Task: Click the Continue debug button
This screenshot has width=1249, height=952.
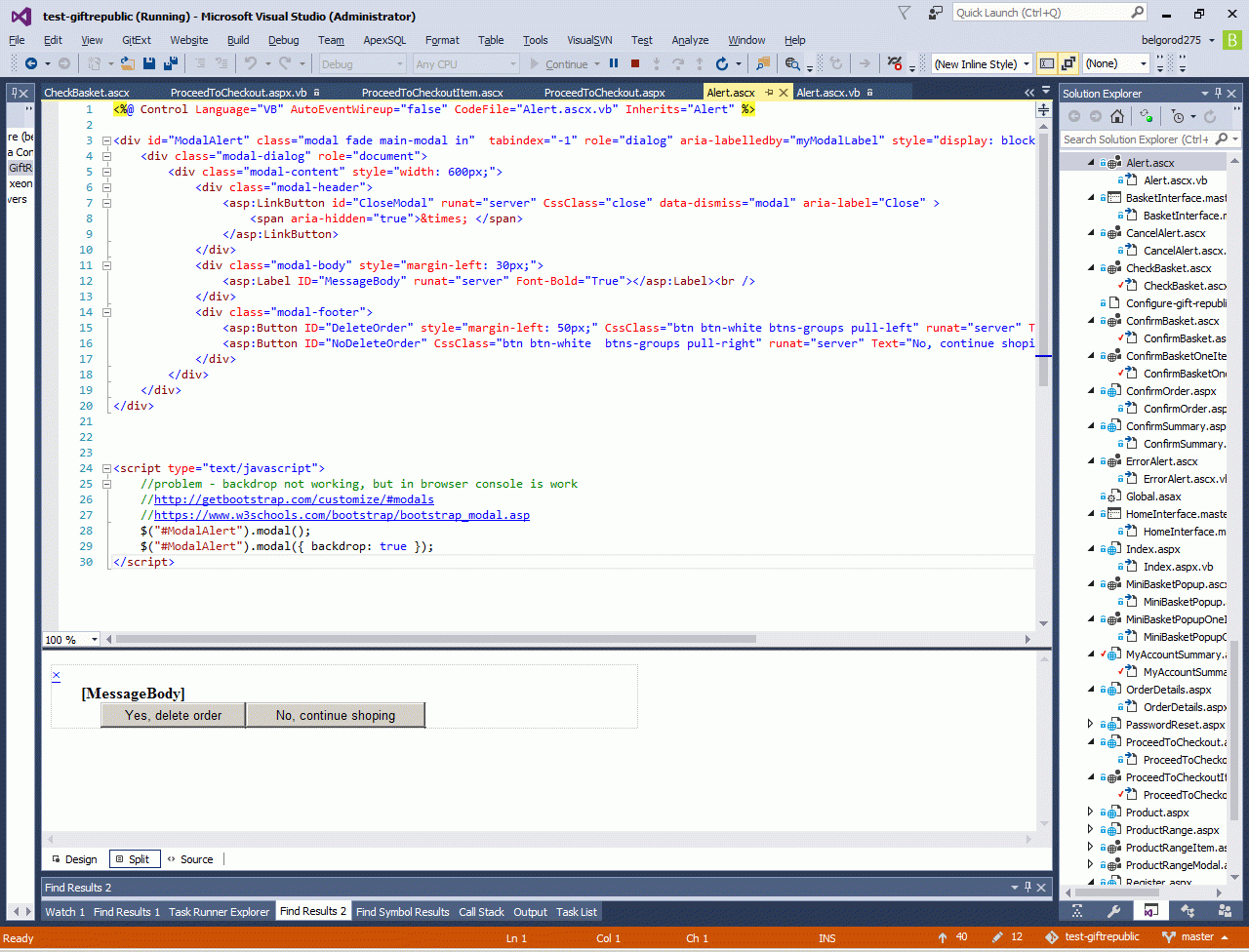Action: click(x=559, y=63)
